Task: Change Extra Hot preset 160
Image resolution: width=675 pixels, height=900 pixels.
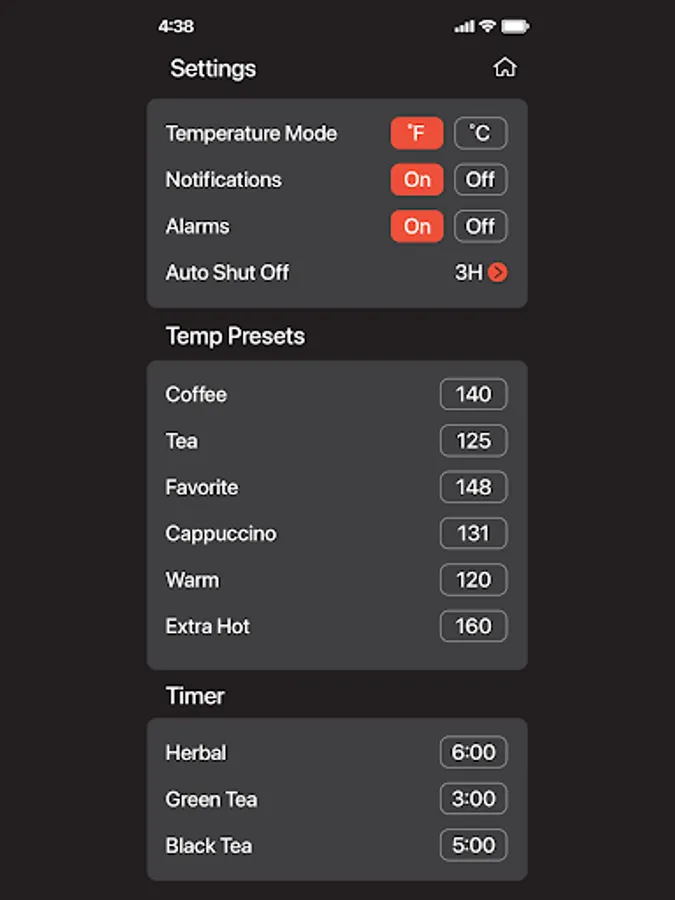Action: tap(473, 626)
